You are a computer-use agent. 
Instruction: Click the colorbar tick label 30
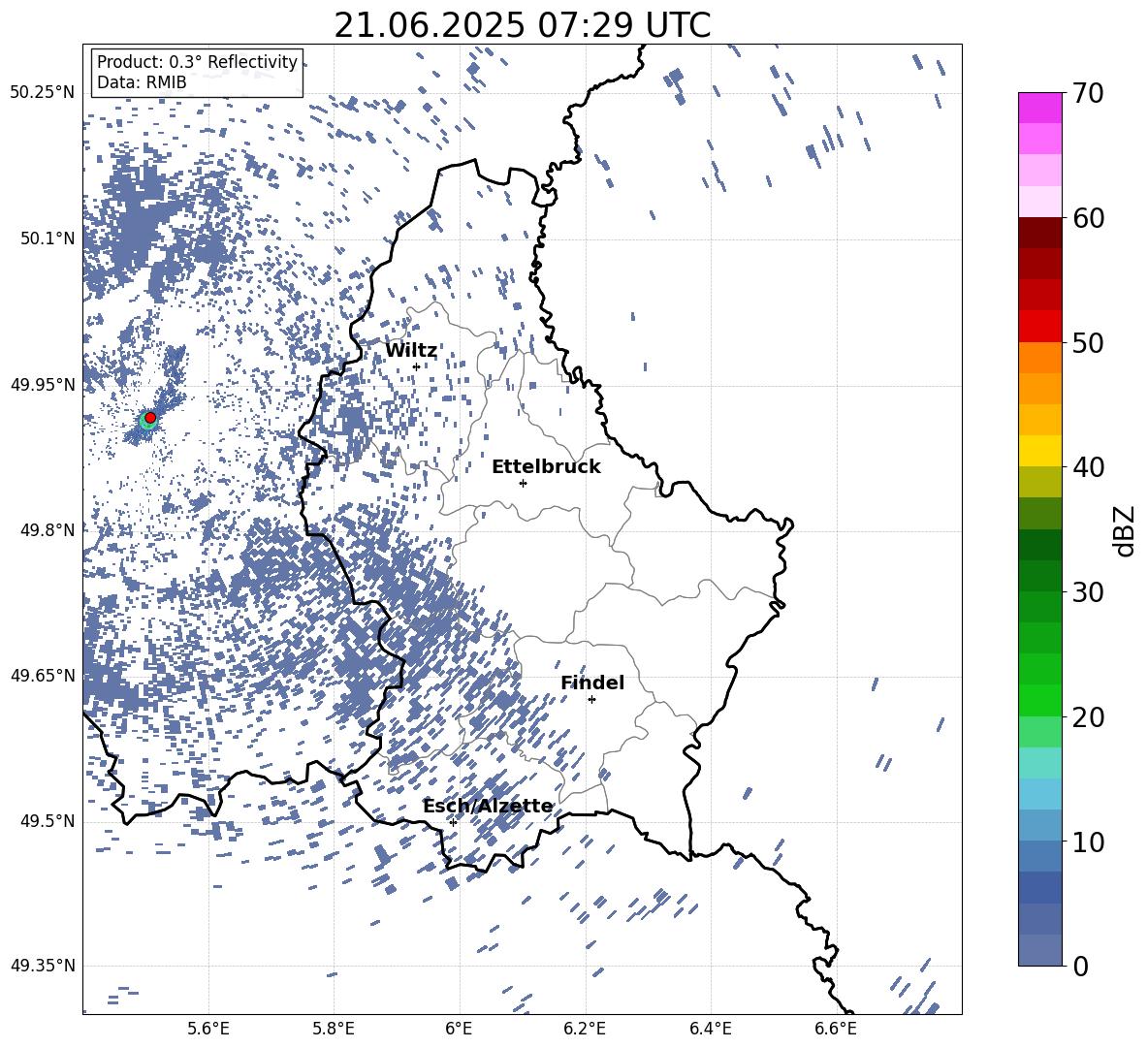pos(1088,591)
